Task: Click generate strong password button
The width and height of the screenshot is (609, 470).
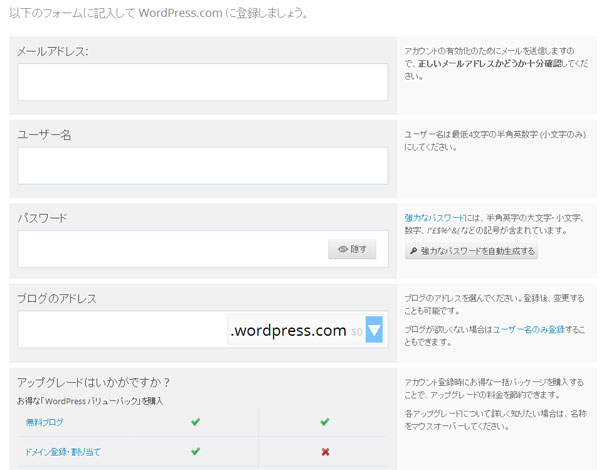Action: tap(472, 251)
